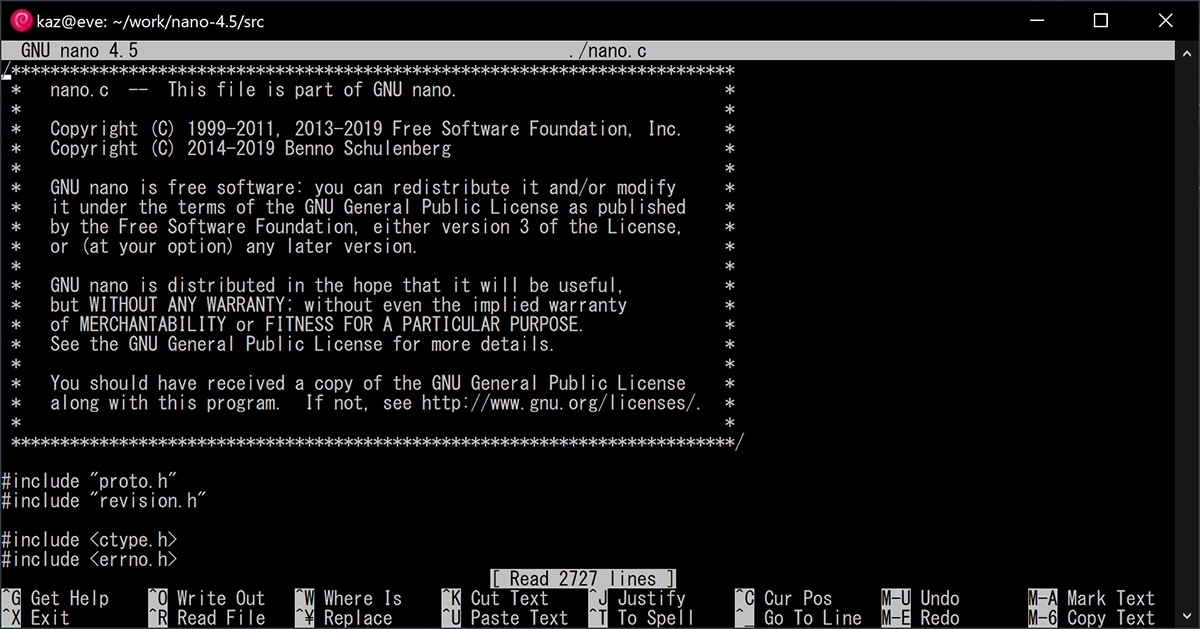This screenshot has height=629, width=1200.
Task: Click 'but WITHOUT ANY WARRANTY' line
Action: click(x=338, y=305)
